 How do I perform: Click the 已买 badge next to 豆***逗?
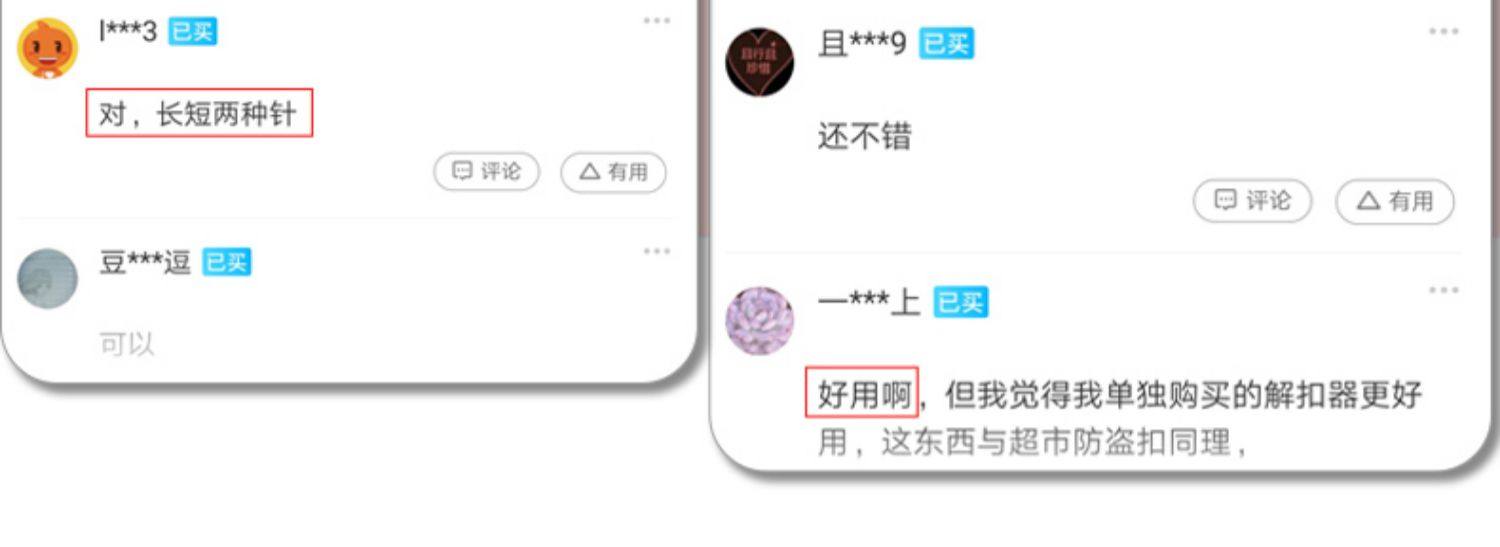click(x=226, y=263)
